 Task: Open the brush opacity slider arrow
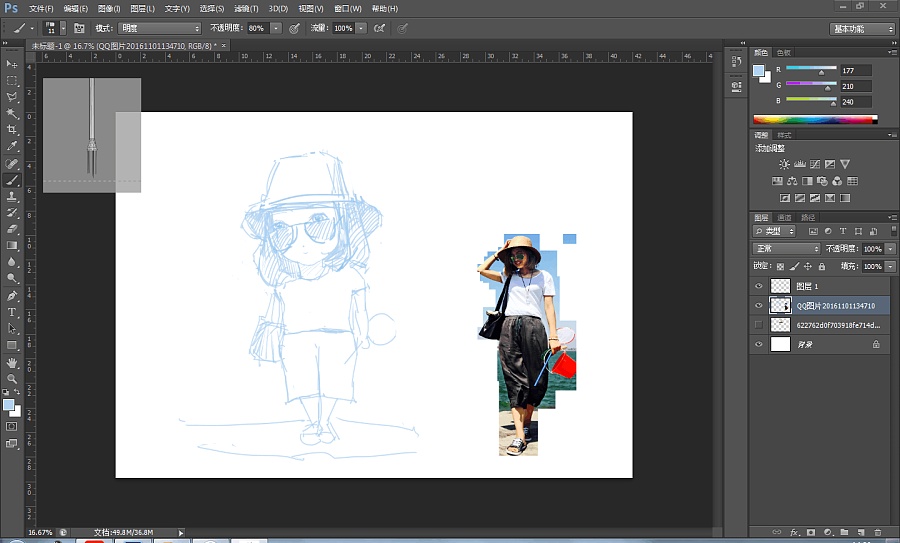[276, 28]
